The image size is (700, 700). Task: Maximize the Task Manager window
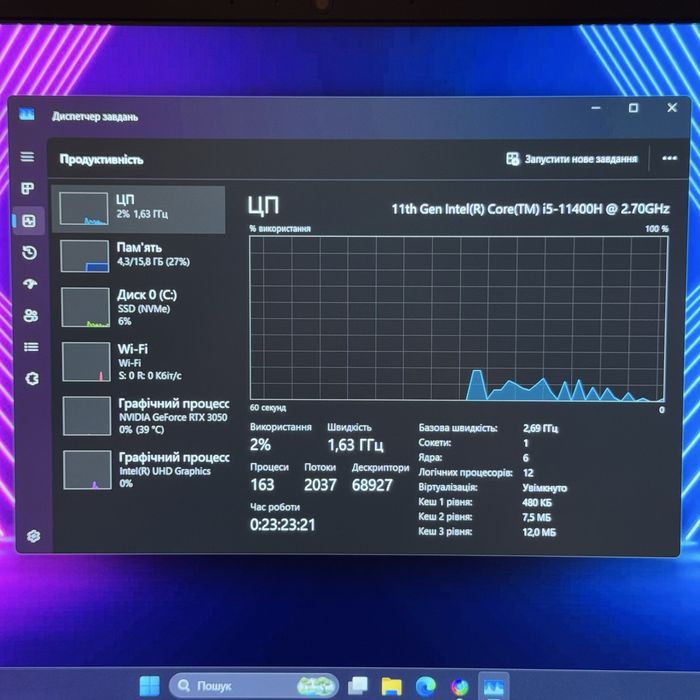(x=633, y=108)
